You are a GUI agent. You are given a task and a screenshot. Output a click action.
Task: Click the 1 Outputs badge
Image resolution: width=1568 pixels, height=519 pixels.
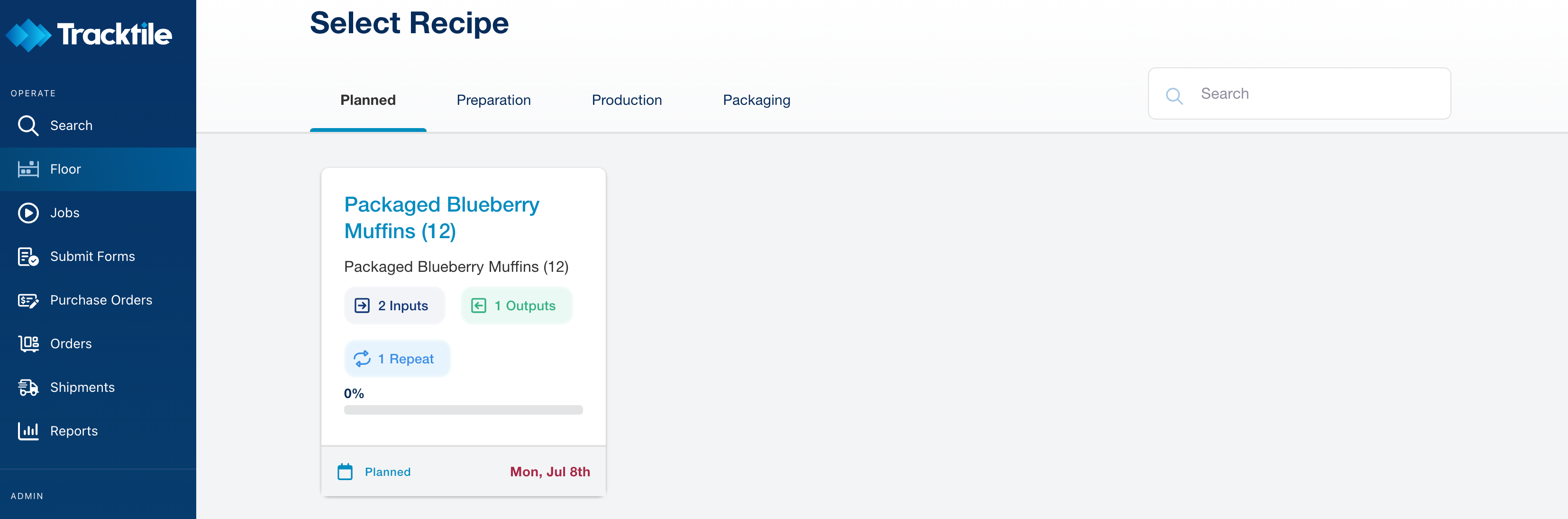click(516, 306)
